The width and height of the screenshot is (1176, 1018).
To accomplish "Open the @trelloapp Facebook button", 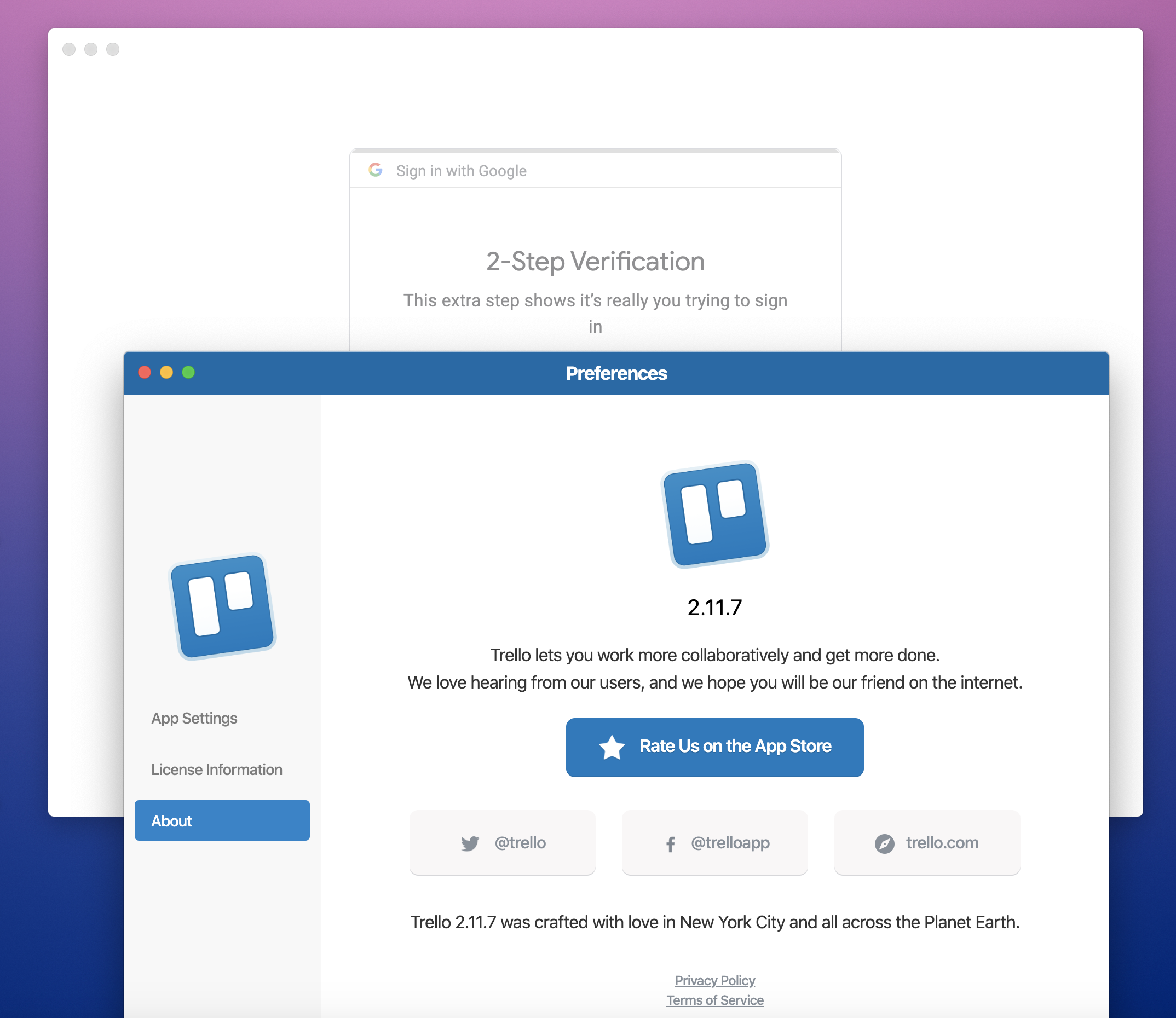I will click(714, 842).
